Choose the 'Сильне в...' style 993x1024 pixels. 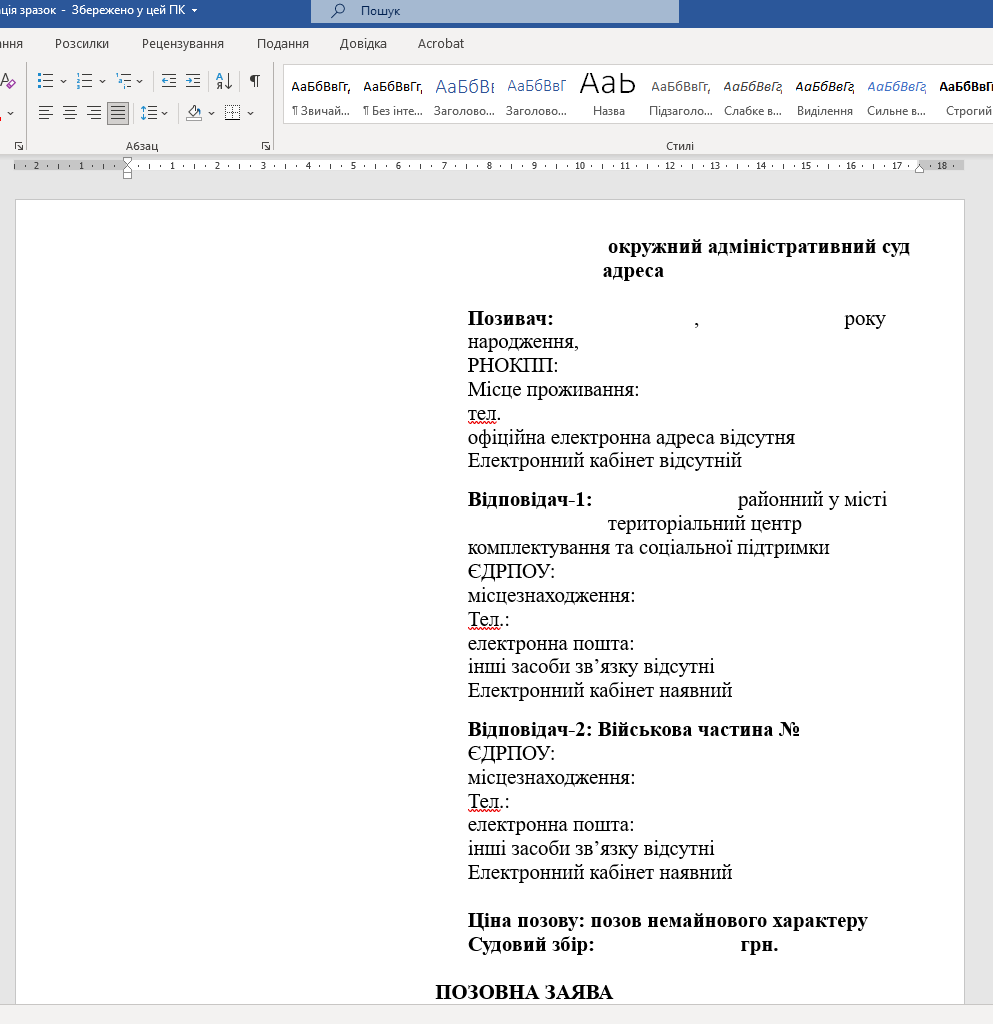(896, 95)
